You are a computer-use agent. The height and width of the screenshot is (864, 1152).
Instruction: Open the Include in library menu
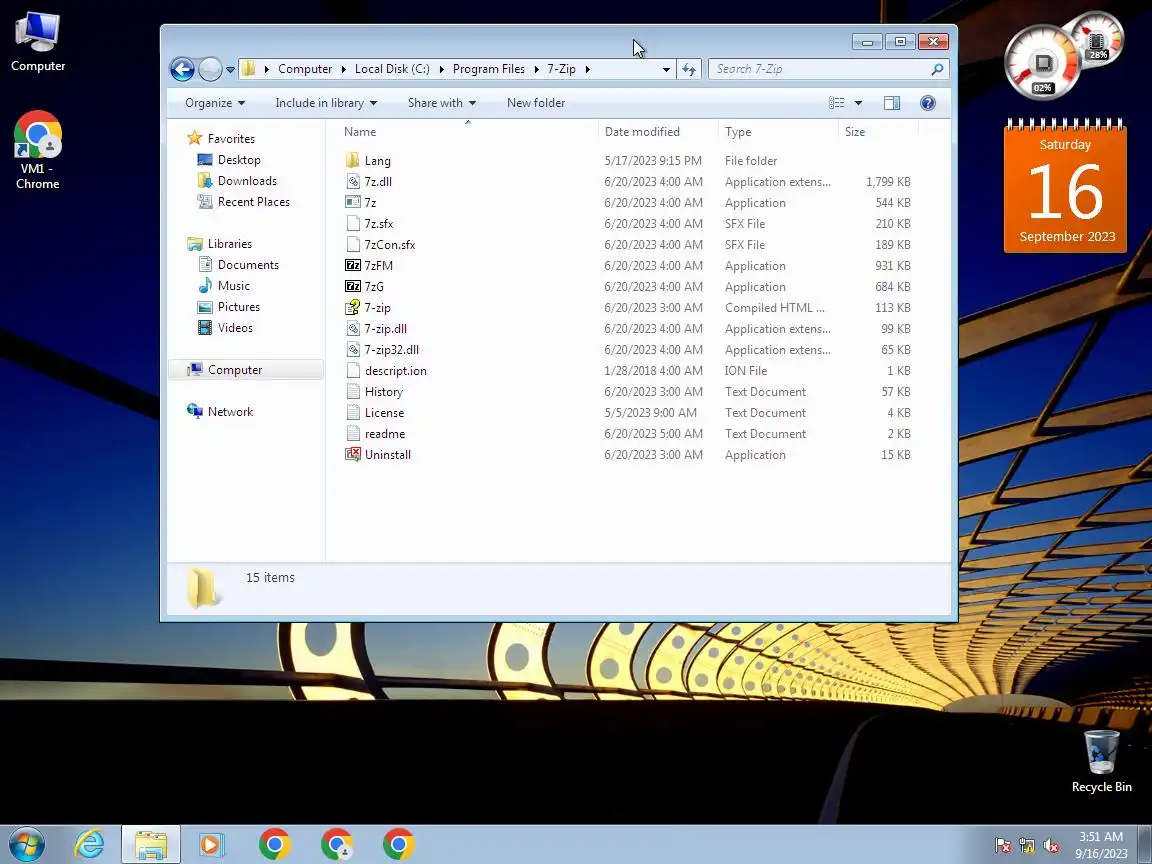[x=325, y=103]
